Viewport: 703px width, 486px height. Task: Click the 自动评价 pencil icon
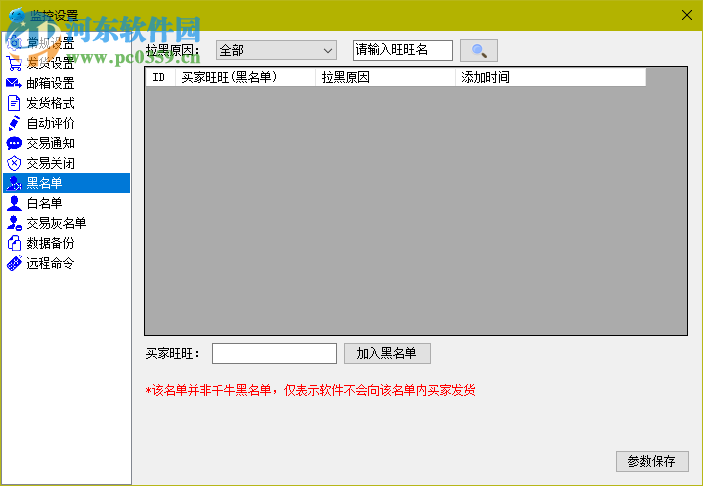(14, 123)
